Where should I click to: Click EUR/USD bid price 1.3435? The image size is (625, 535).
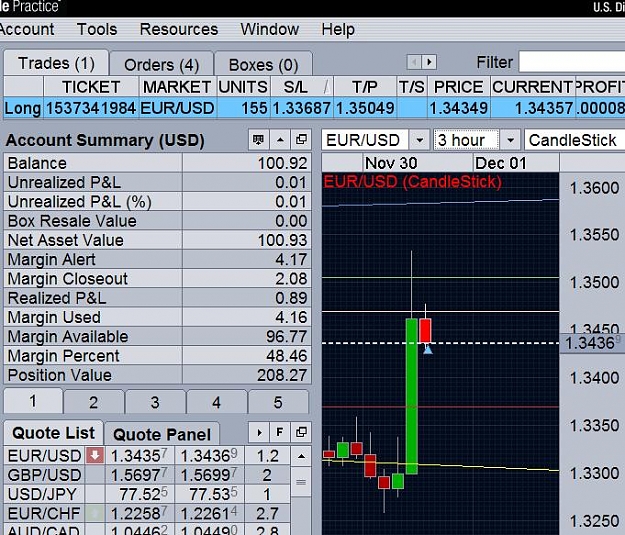click(x=139, y=456)
